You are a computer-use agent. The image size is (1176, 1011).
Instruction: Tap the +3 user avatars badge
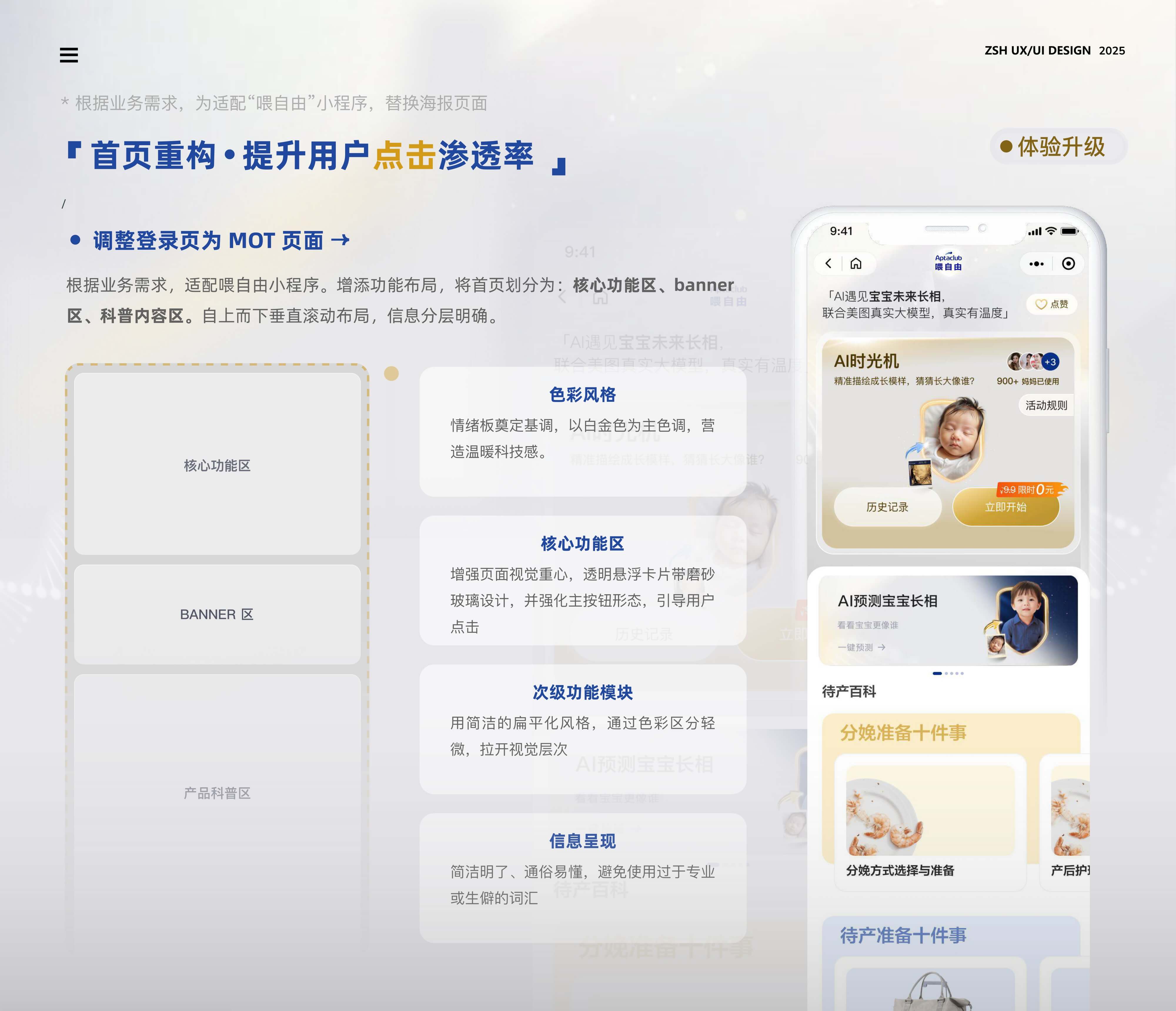coord(1050,362)
